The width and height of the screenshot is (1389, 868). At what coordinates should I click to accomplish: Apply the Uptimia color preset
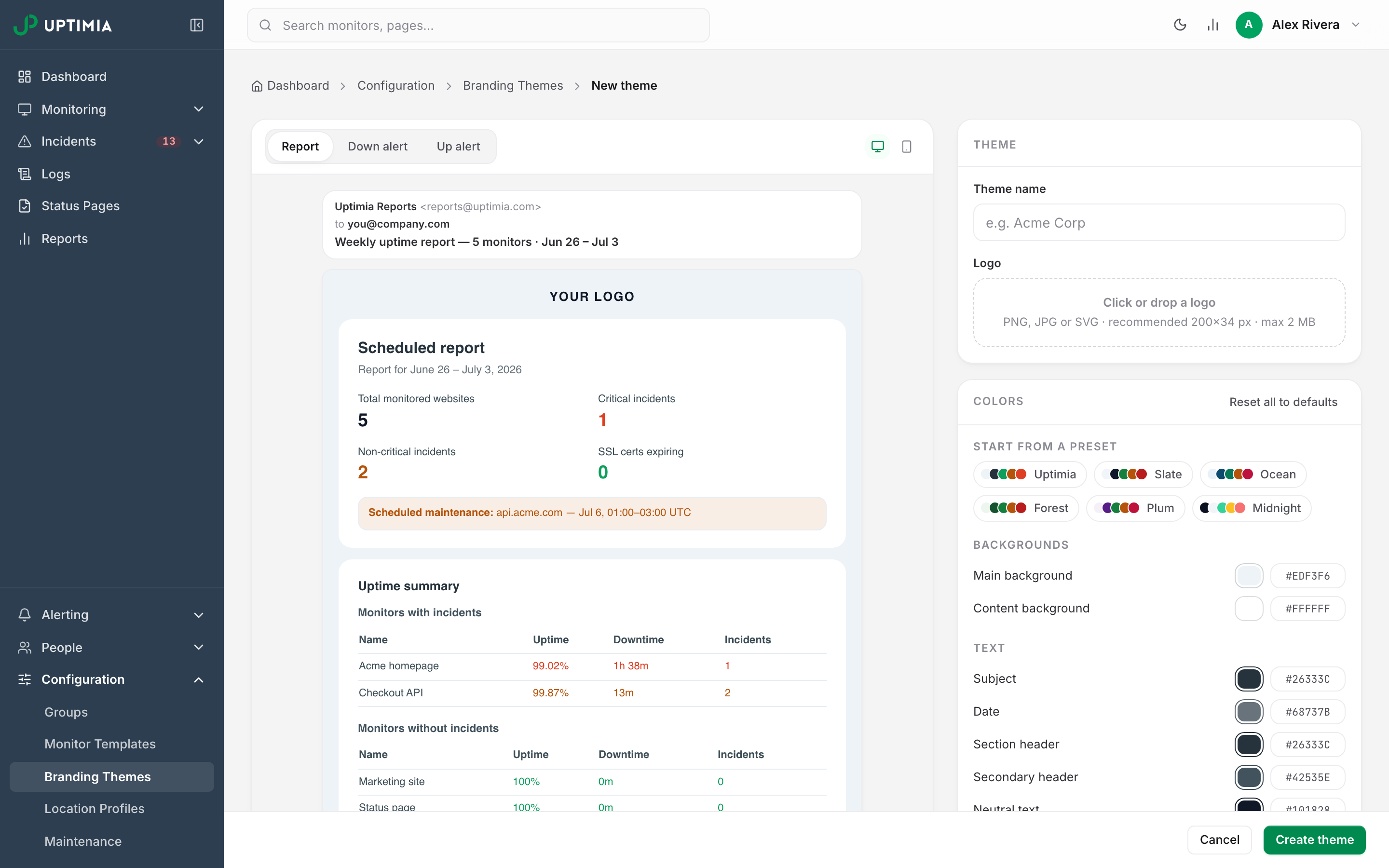tap(1030, 474)
